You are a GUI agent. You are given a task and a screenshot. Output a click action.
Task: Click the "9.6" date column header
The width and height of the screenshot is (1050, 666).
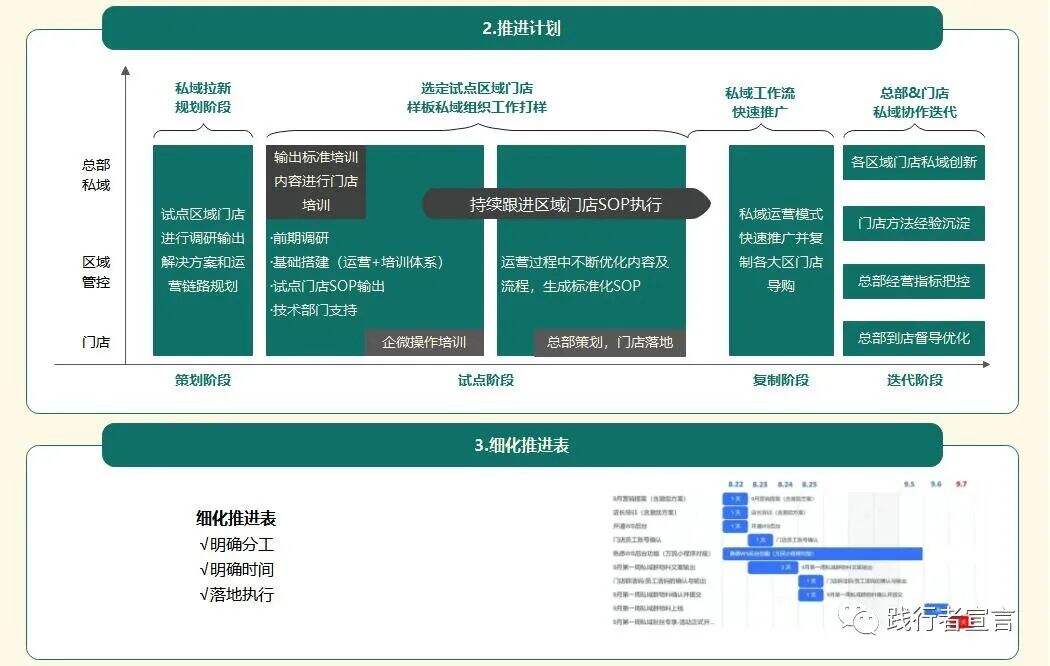click(x=935, y=484)
